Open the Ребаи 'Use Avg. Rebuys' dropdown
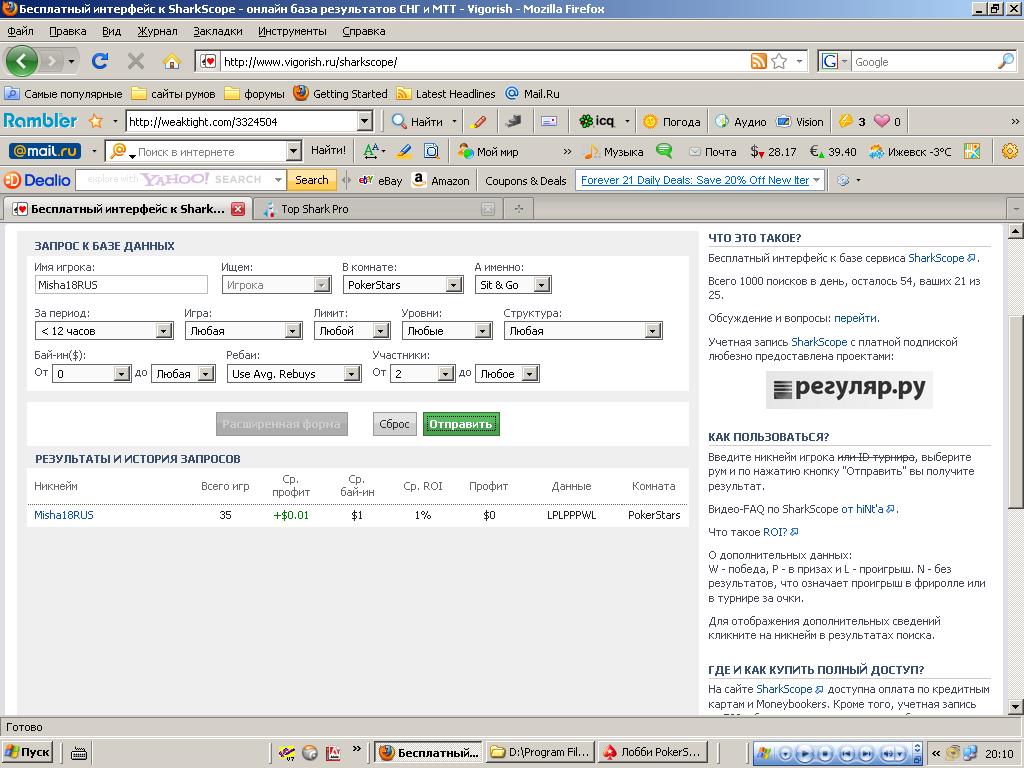Screen dimensions: 1024x768 (351, 374)
